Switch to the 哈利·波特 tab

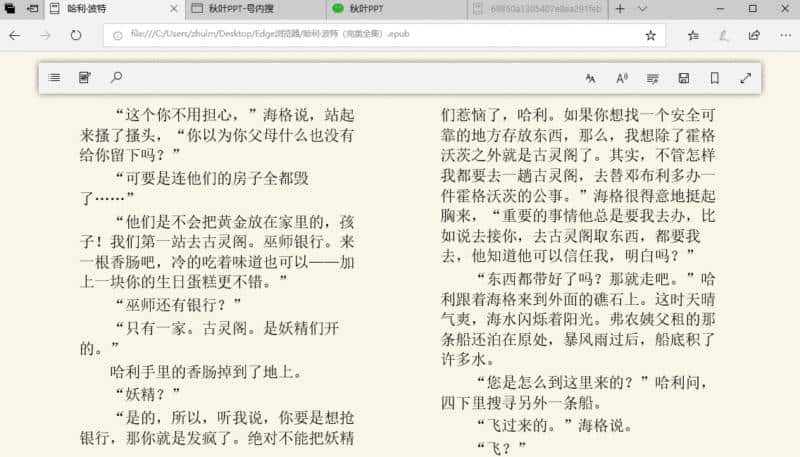pos(115,9)
